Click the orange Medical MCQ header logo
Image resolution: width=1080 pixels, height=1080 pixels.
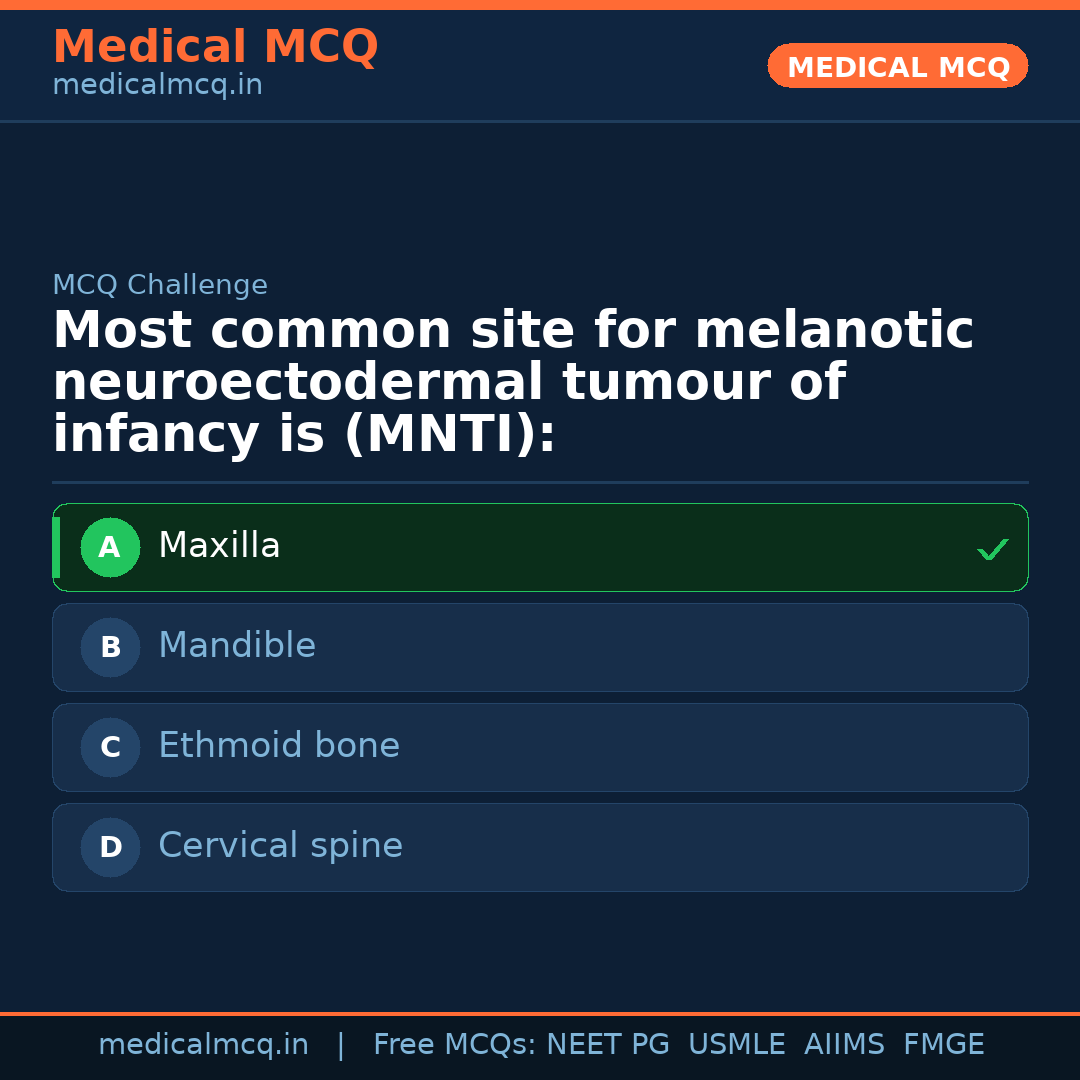215,47
